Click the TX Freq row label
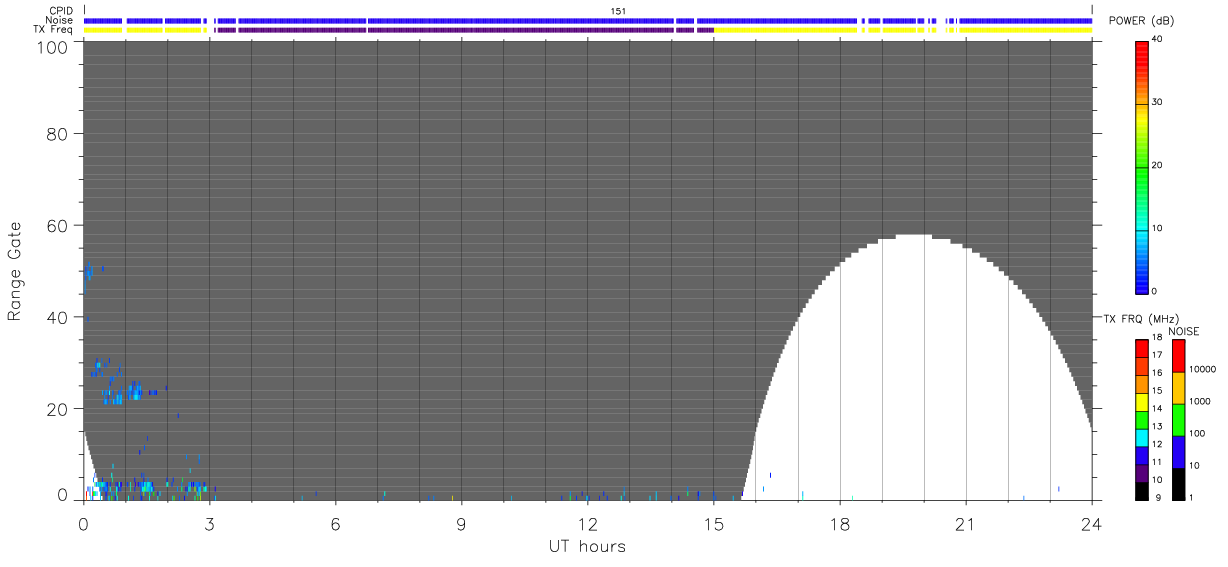 click(x=53, y=29)
